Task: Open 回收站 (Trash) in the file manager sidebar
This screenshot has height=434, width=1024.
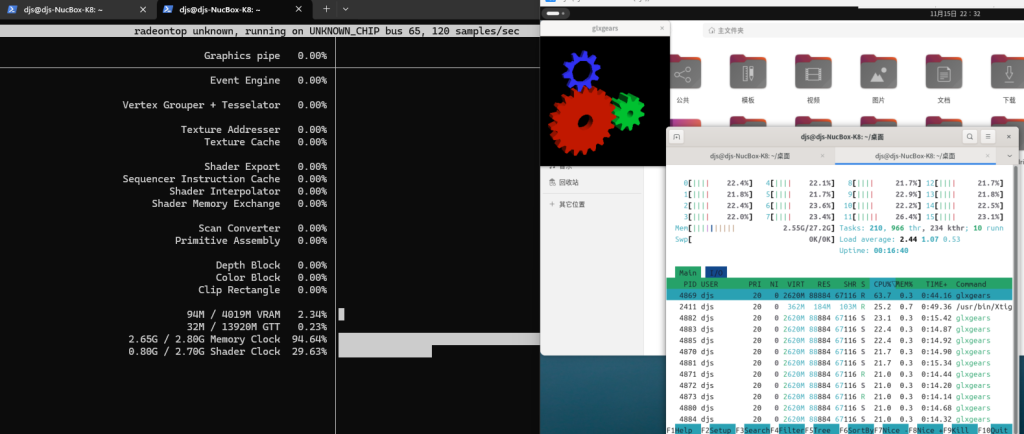Action: click(568, 182)
